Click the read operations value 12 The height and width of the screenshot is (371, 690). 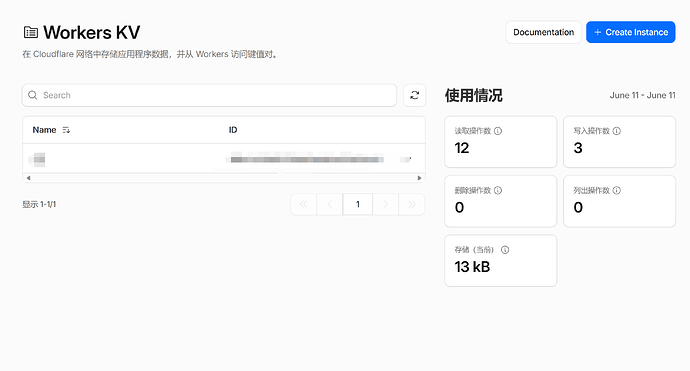pyautogui.click(x=462, y=148)
